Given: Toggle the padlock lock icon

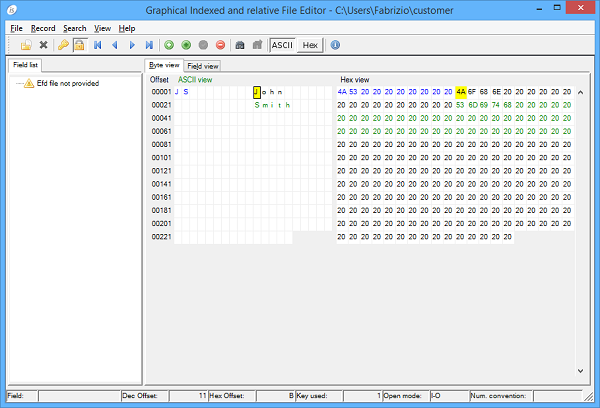Looking at the screenshot, I should tap(78, 45).
